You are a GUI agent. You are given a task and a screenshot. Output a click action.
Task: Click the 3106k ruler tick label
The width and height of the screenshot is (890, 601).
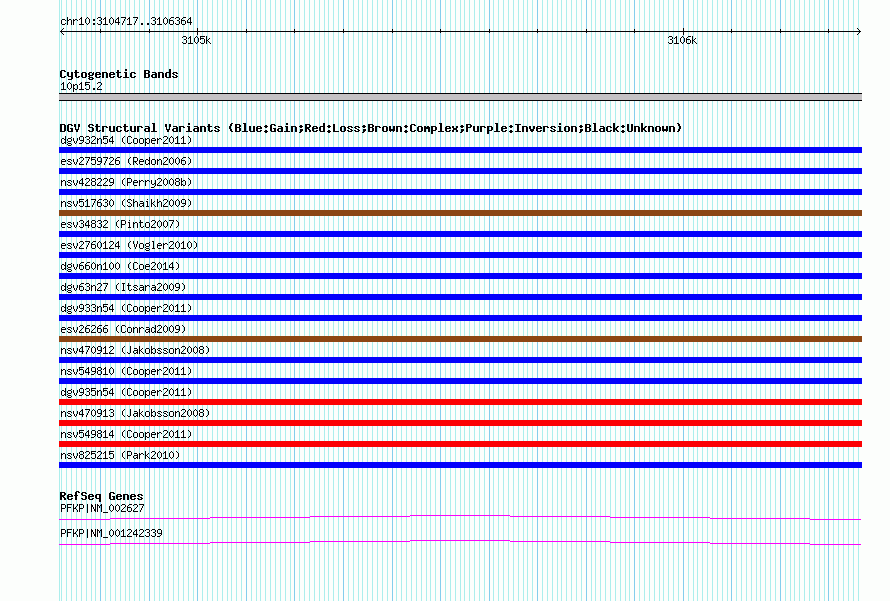(x=682, y=40)
